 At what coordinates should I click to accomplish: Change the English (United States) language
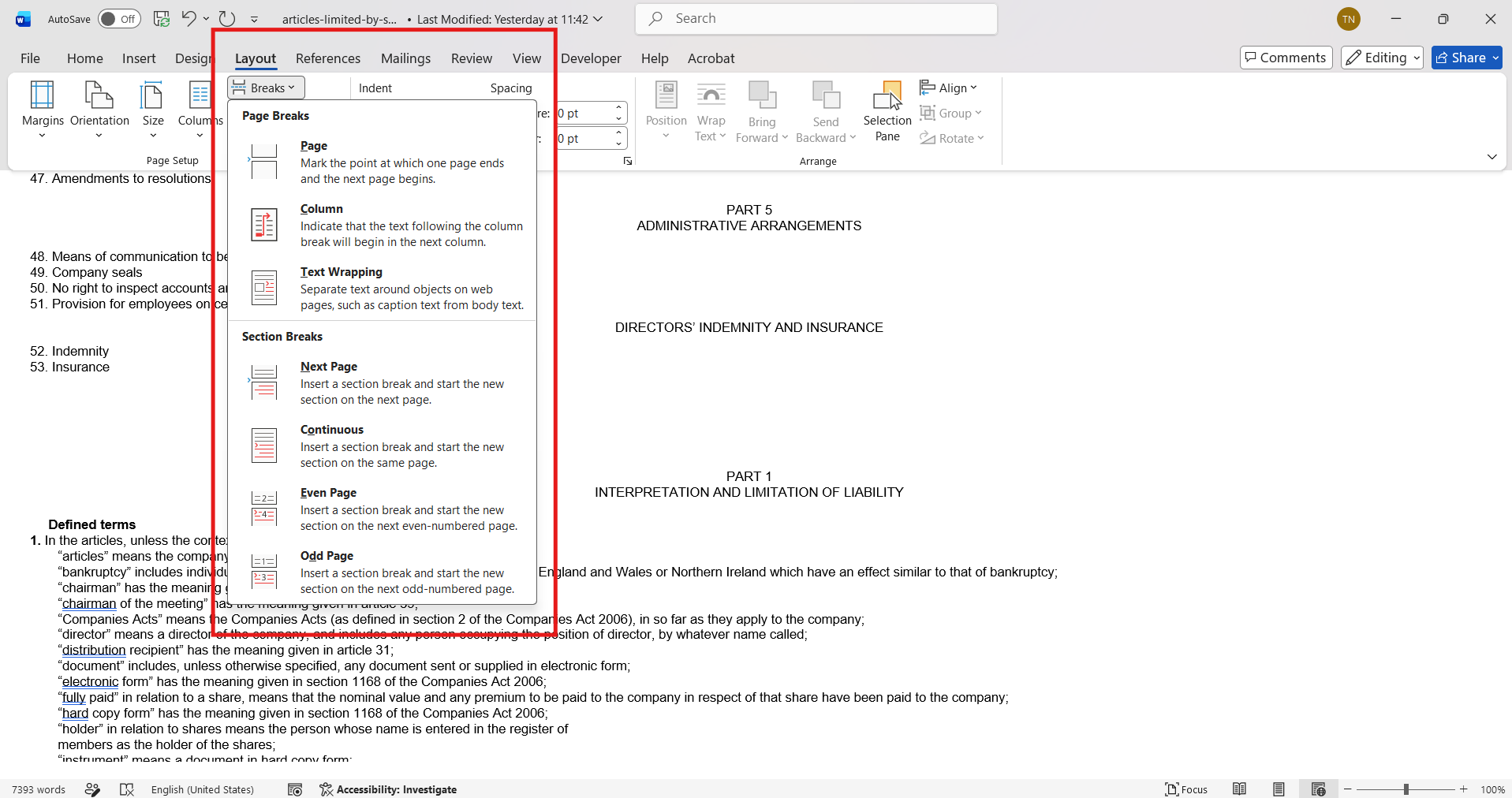point(203,789)
